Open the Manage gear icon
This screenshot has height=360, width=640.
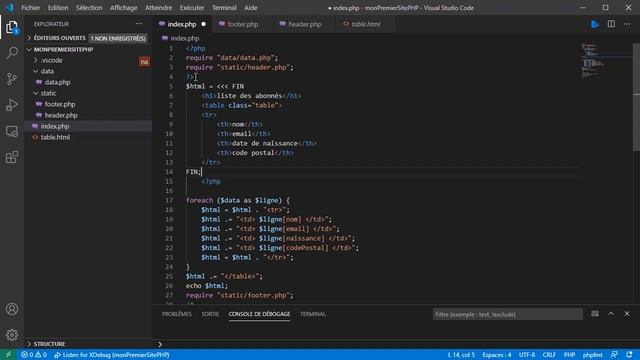[12, 335]
